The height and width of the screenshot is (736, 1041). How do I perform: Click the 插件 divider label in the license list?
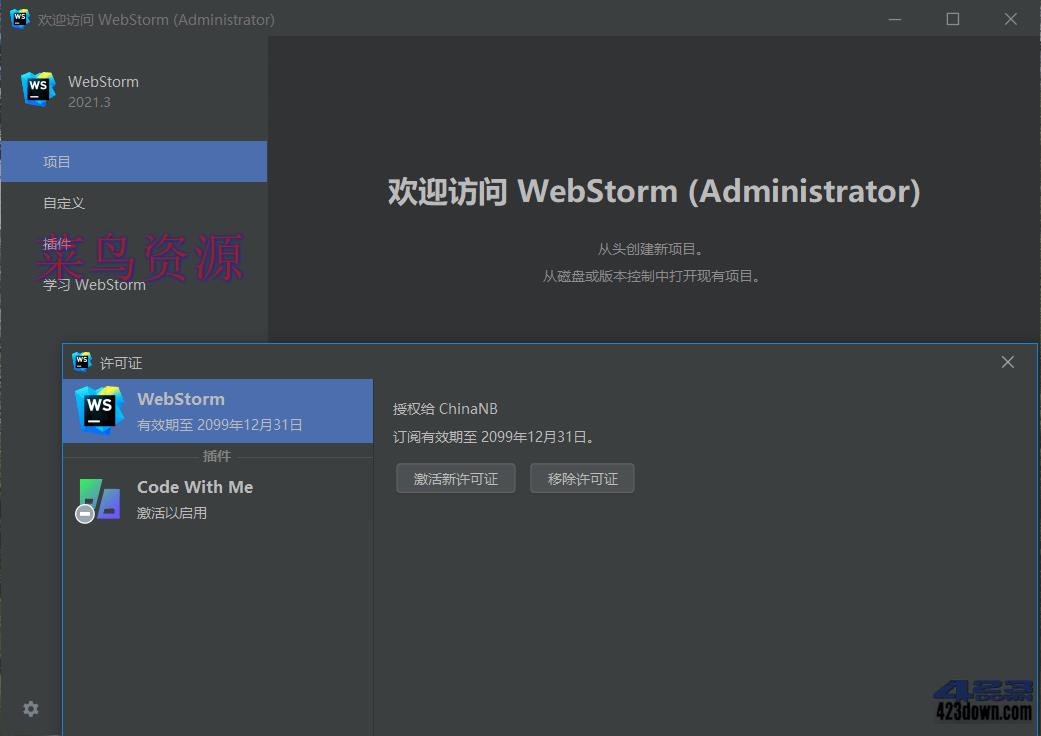coord(217,456)
